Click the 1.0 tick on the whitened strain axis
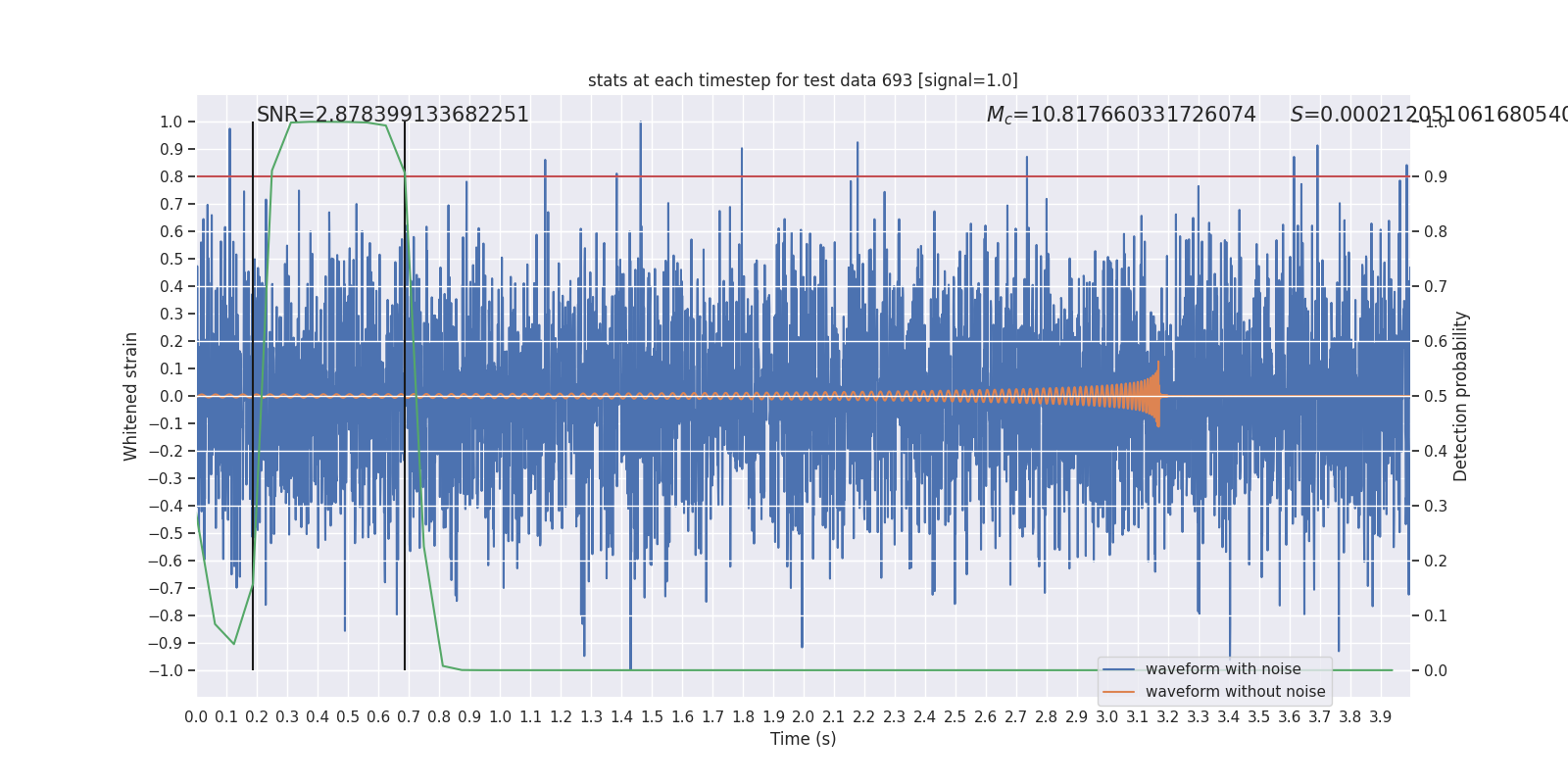This screenshot has width=1568, height=784. tap(171, 122)
